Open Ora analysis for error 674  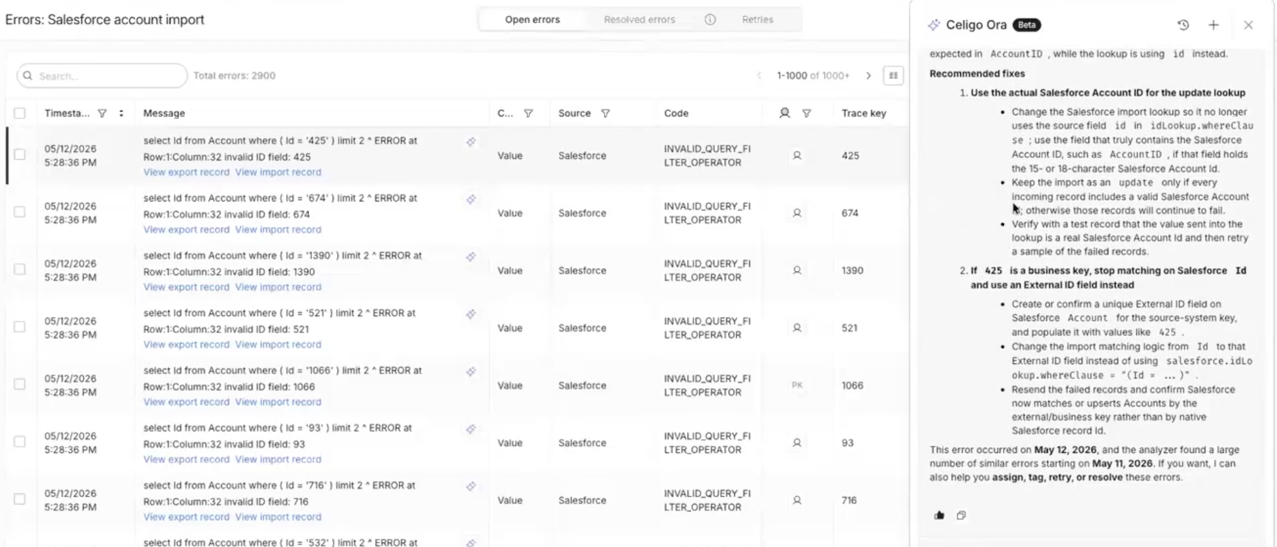click(x=471, y=199)
